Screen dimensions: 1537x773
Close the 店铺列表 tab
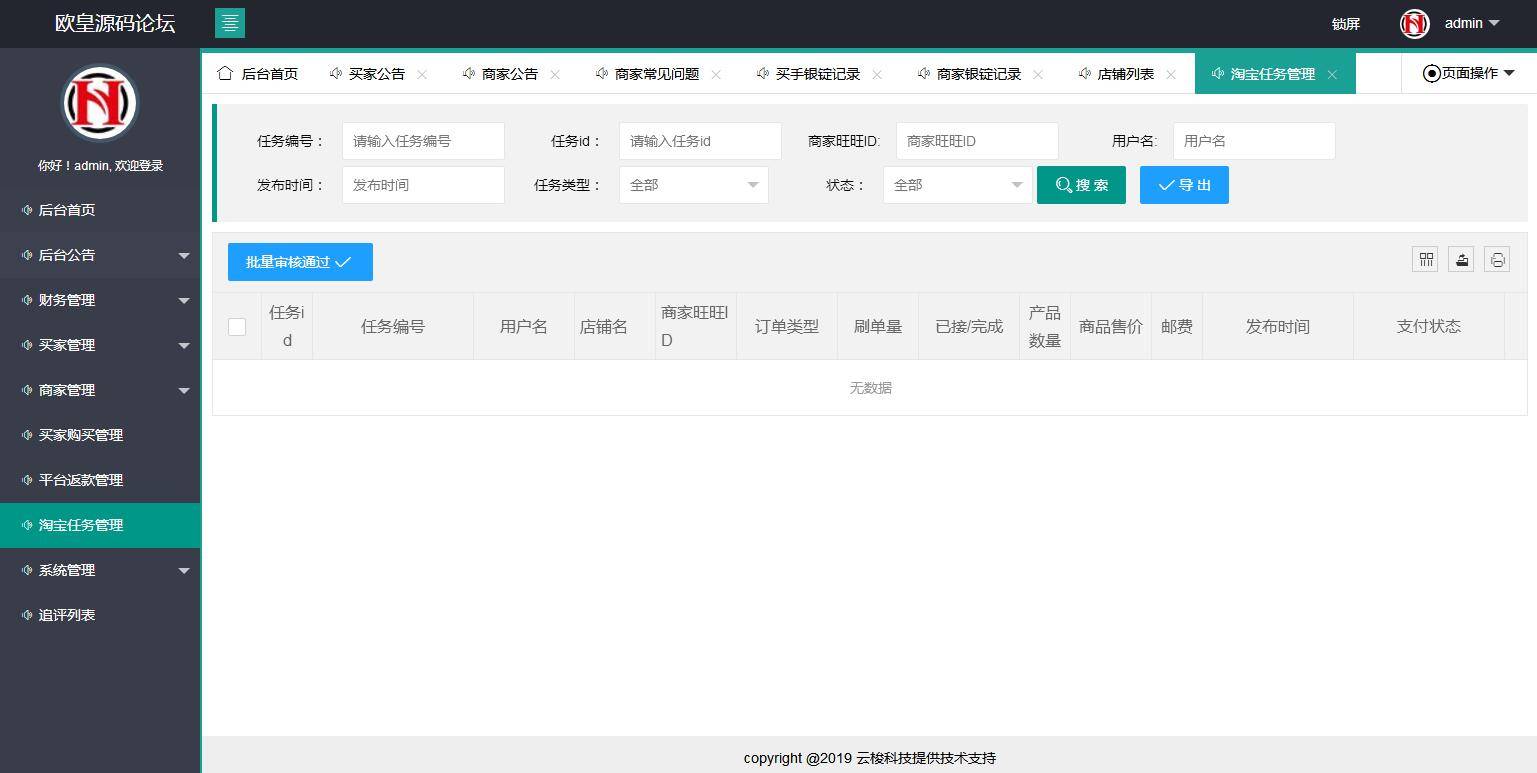1171,74
